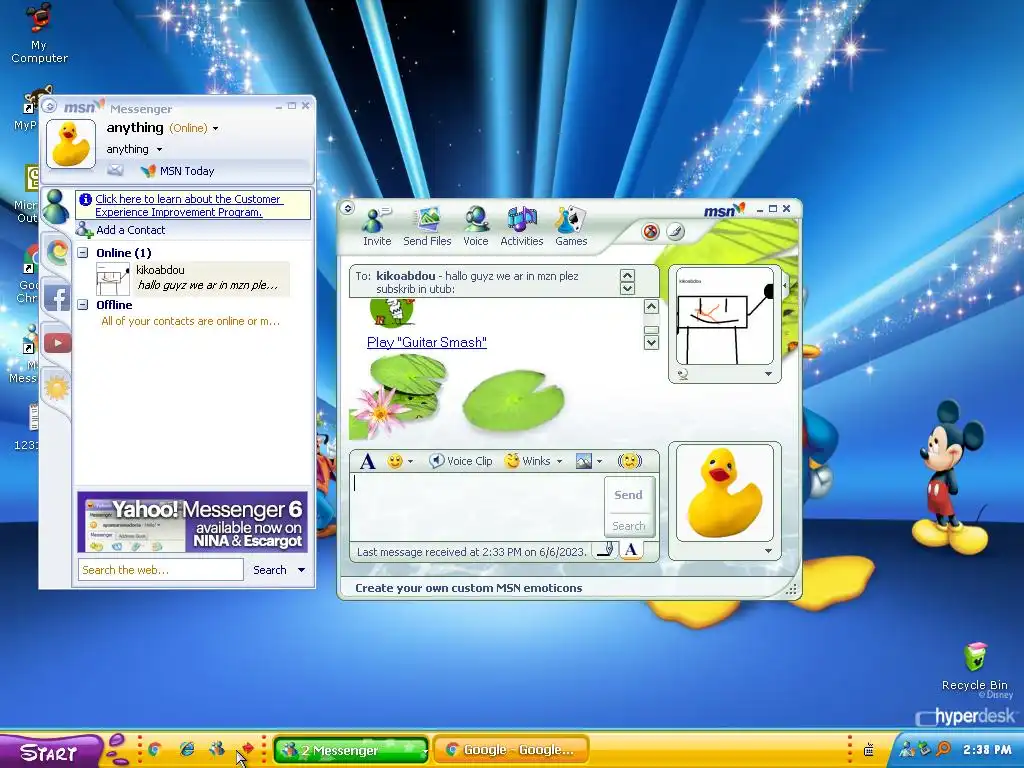Image resolution: width=1024 pixels, height=768 pixels.
Task: Change font with the A icon
Action: 368,462
